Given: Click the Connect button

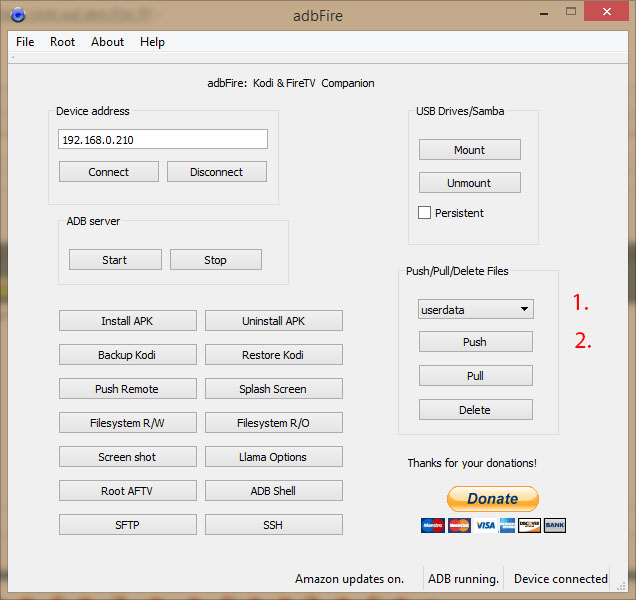Looking at the screenshot, I should (x=109, y=172).
